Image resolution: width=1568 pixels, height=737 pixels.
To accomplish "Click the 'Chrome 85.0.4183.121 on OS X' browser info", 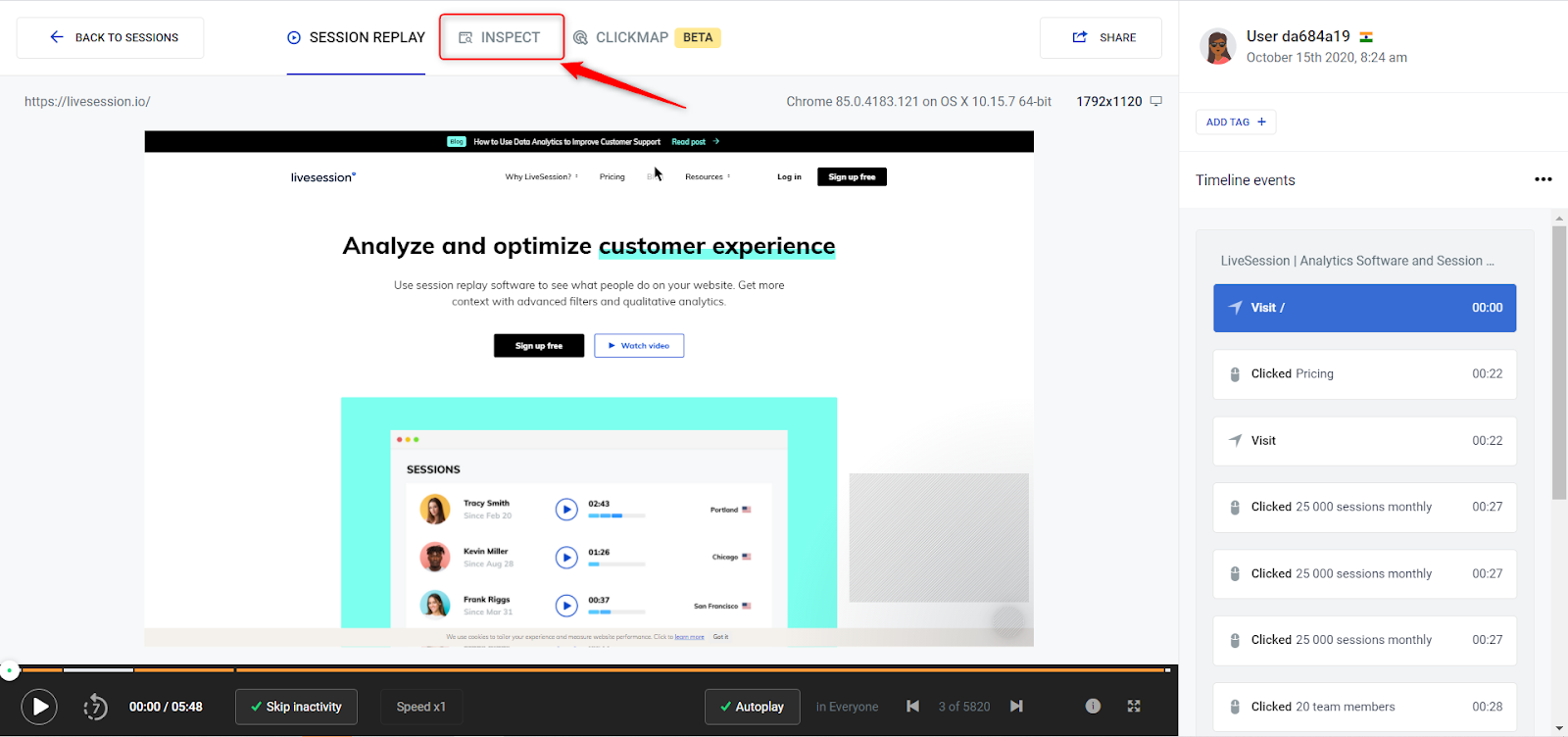I will click(918, 101).
